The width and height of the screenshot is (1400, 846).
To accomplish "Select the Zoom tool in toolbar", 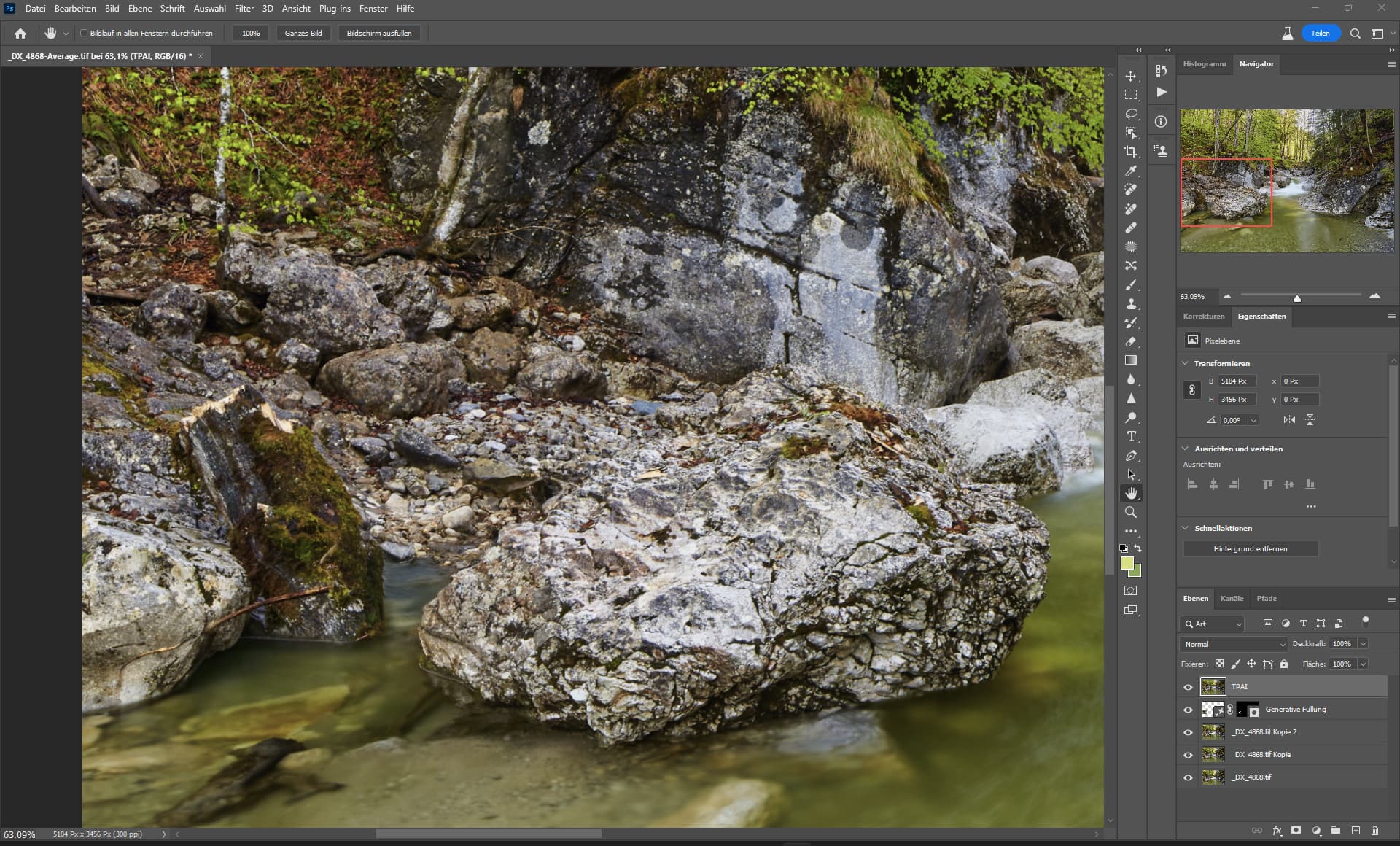I will (1131, 512).
